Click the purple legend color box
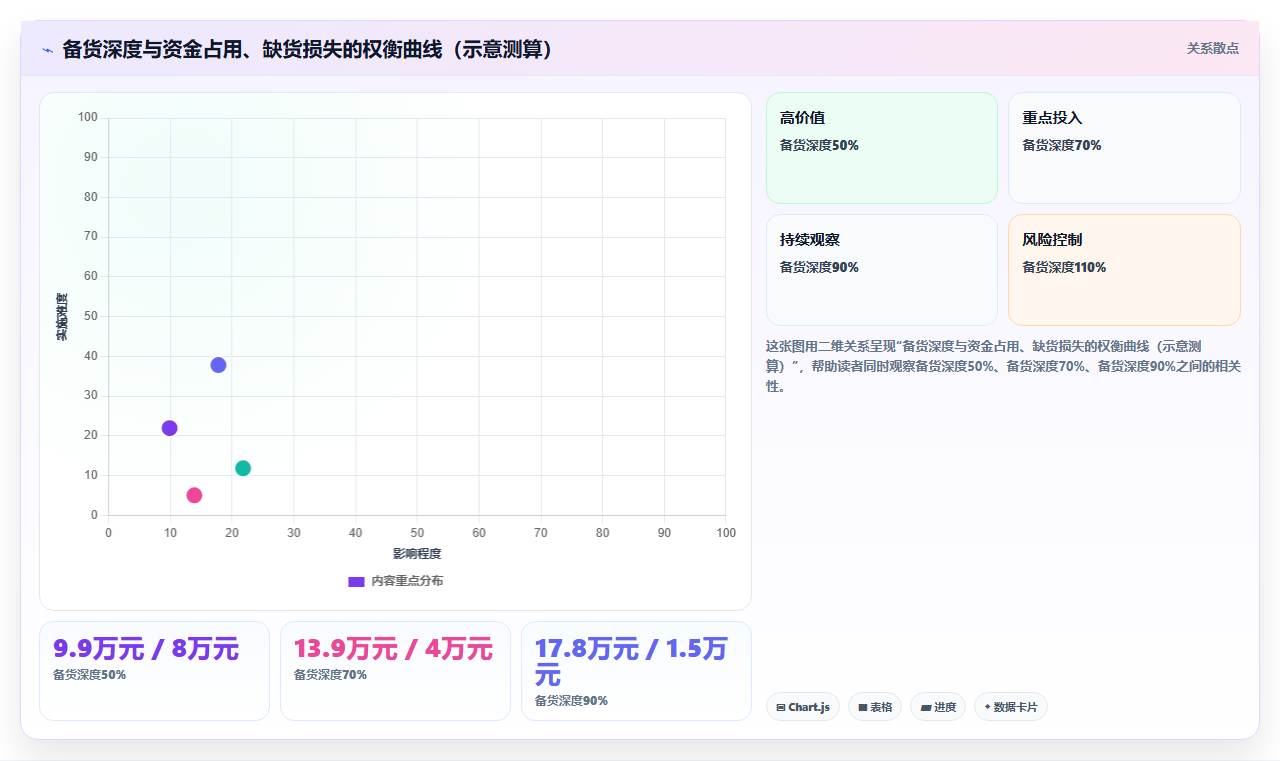Screen dimensions: 1280x761 (356, 581)
